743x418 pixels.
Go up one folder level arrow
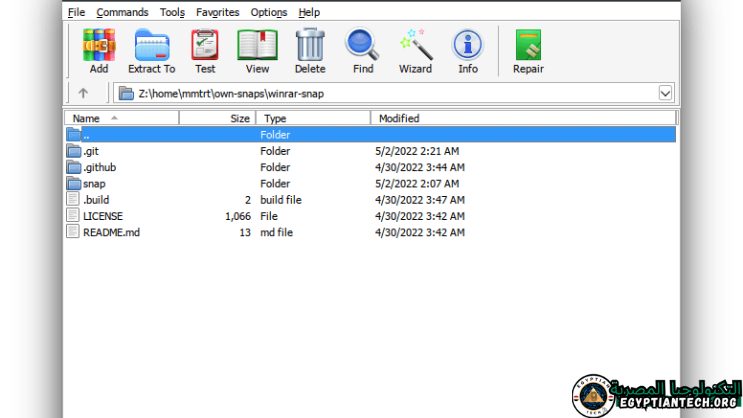[x=83, y=93]
